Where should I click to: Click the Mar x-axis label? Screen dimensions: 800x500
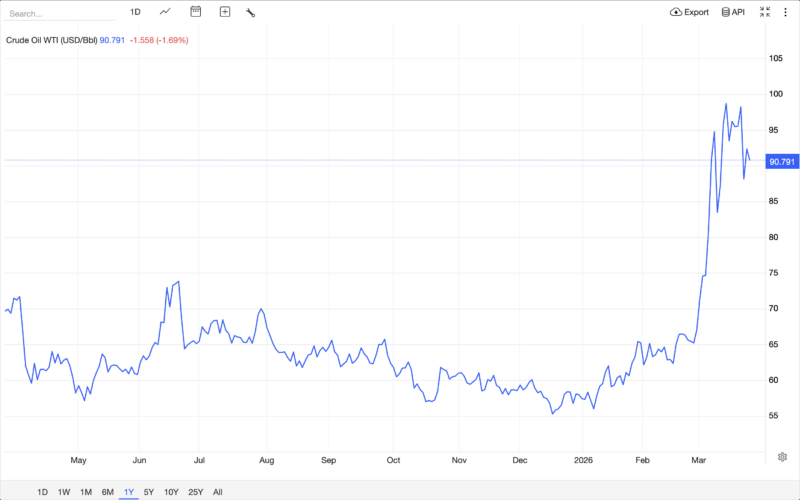coord(698,460)
